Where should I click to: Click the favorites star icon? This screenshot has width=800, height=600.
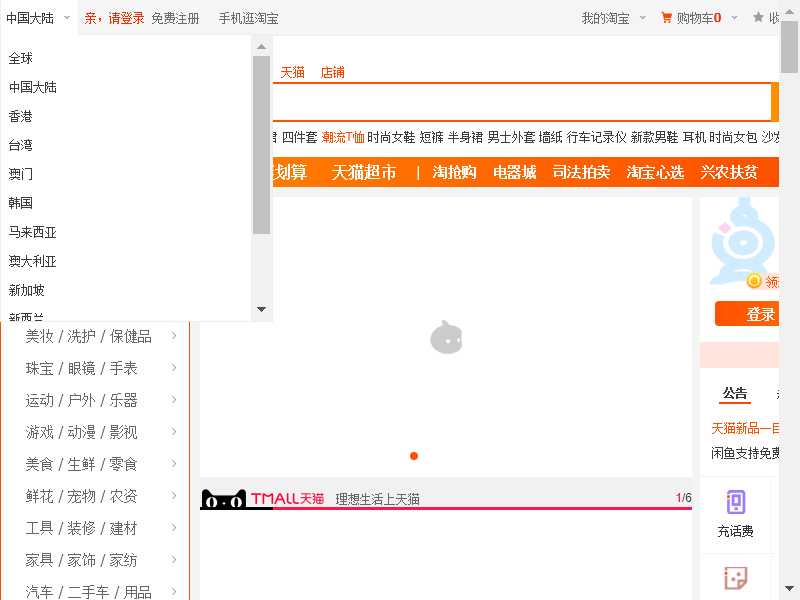[x=758, y=17]
